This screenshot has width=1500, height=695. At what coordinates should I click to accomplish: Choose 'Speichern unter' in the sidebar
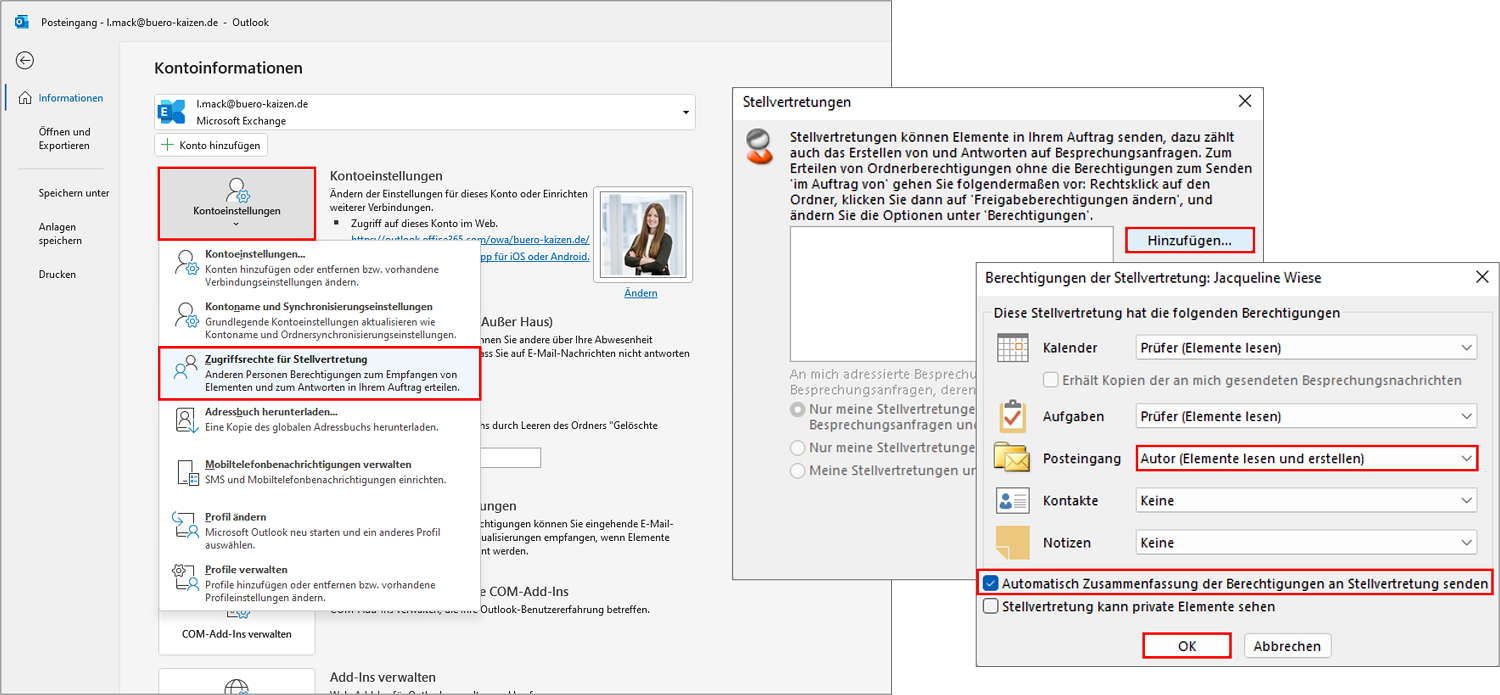click(x=74, y=193)
